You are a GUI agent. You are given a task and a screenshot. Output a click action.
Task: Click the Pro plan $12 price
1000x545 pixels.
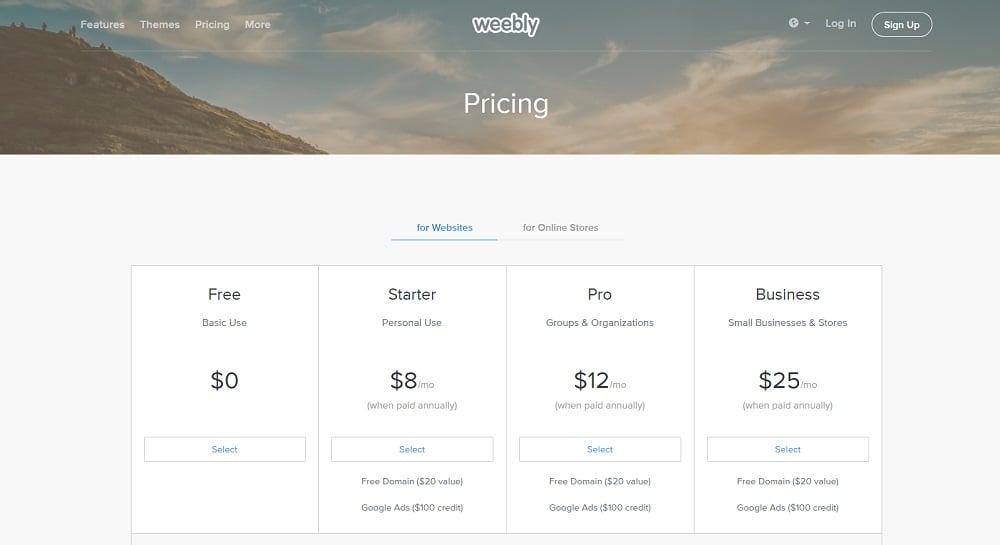[592, 381]
